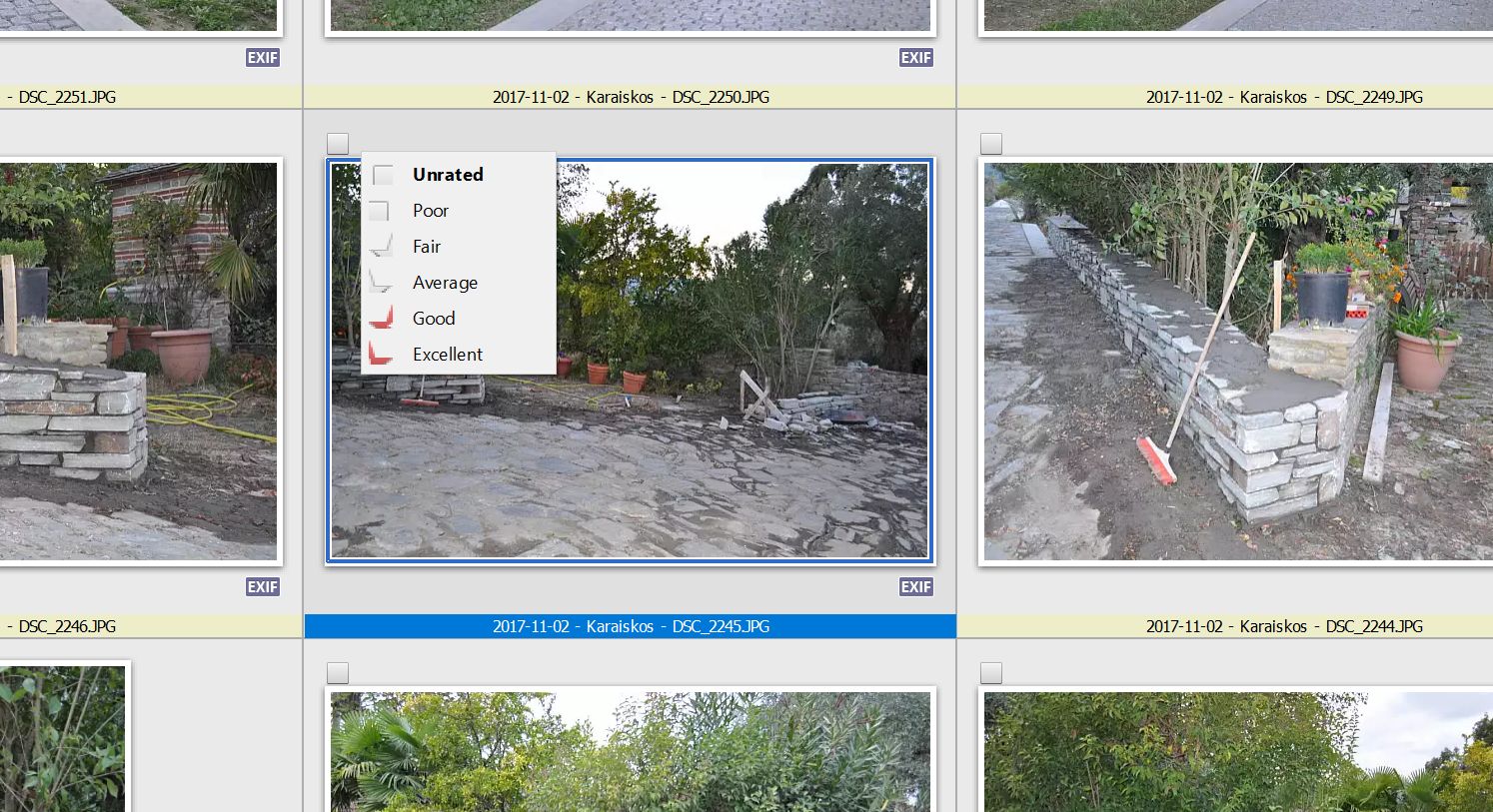Check the box just beneath the DSC_2245.JPG label
Viewport: 1493px width, 812px height.
[x=338, y=672]
